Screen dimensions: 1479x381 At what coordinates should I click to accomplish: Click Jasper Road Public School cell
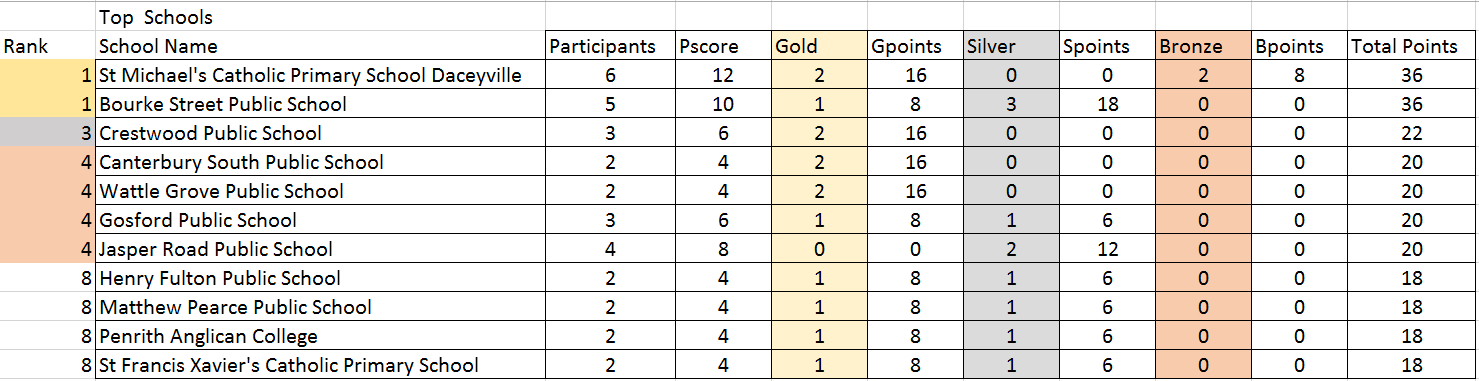(x=320, y=249)
